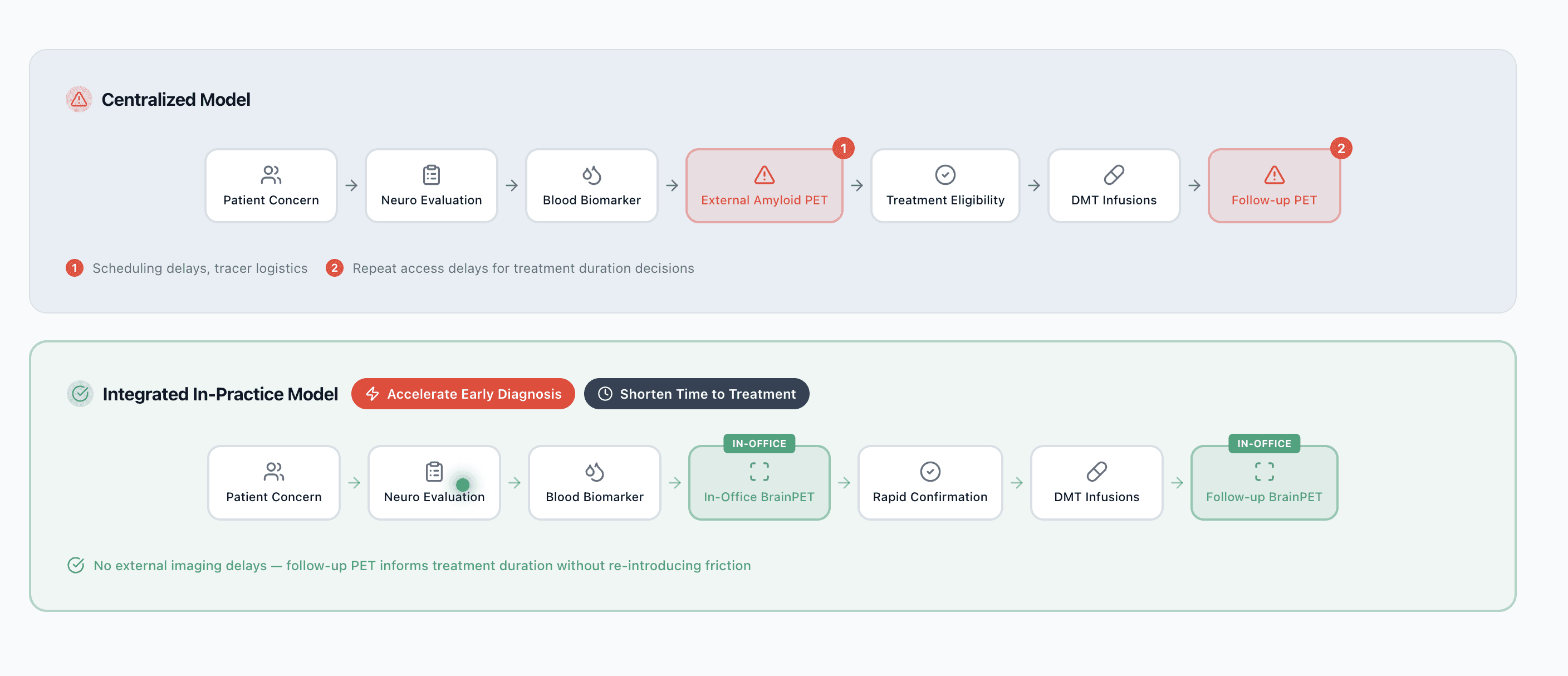This screenshot has width=1568, height=676.
Task: Click the External Amyloid PET warning icon
Action: point(764,175)
